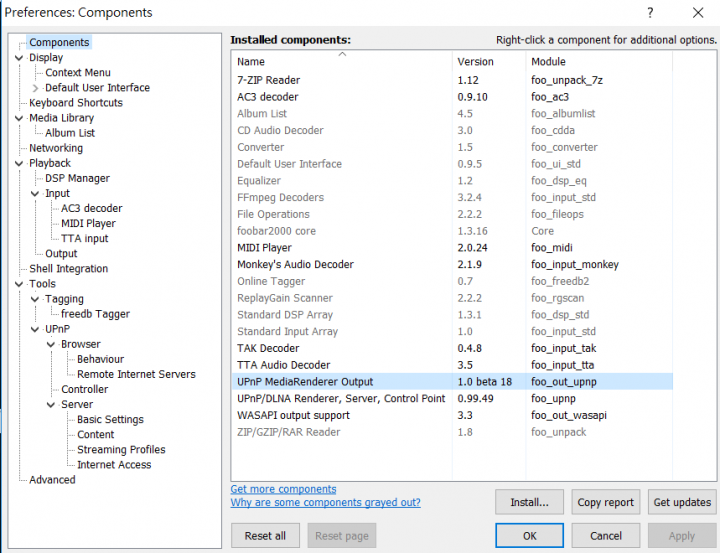Select the FFmpeg Decoders row
Image resolution: width=720 pixels, height=553 pixels.
452,198
